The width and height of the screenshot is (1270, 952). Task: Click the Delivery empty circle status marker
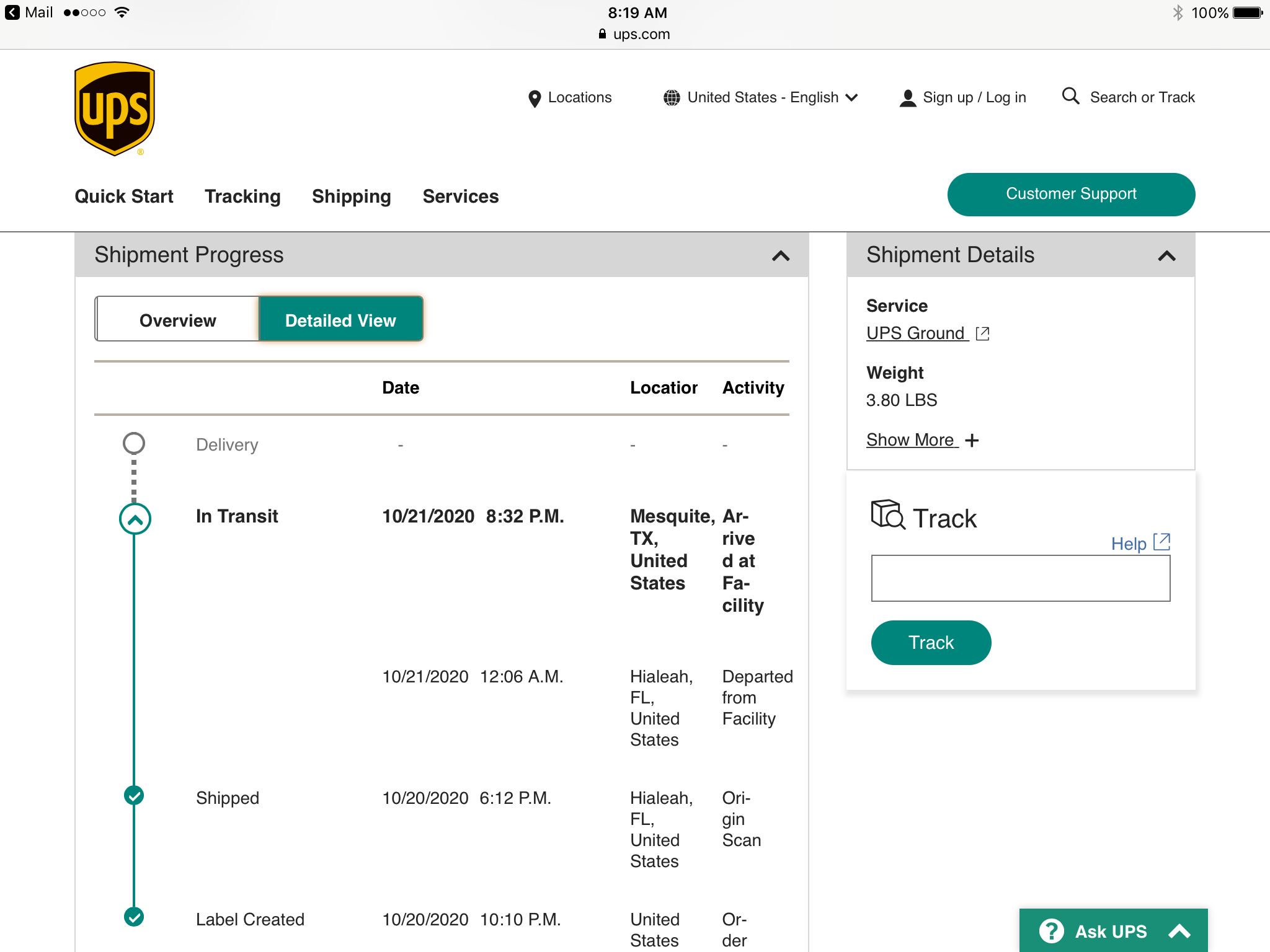pyautogui.click(x=134, y=443)
